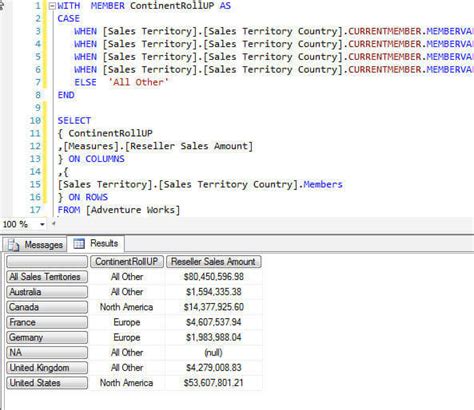Click the END keyword on line 8
This screenshot has width=474, height=410.
tap(66, 95)
